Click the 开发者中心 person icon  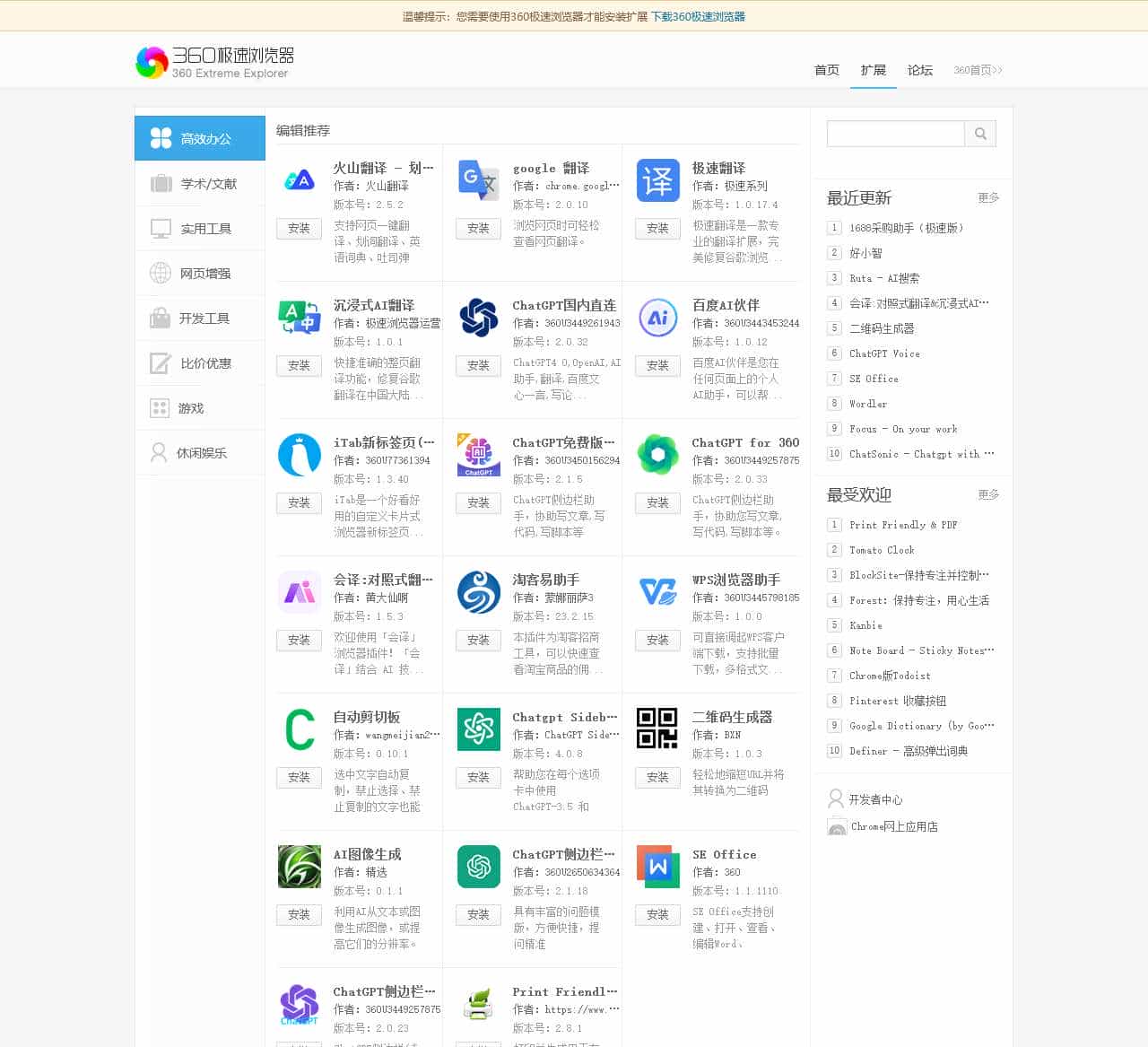coord(836,798)
